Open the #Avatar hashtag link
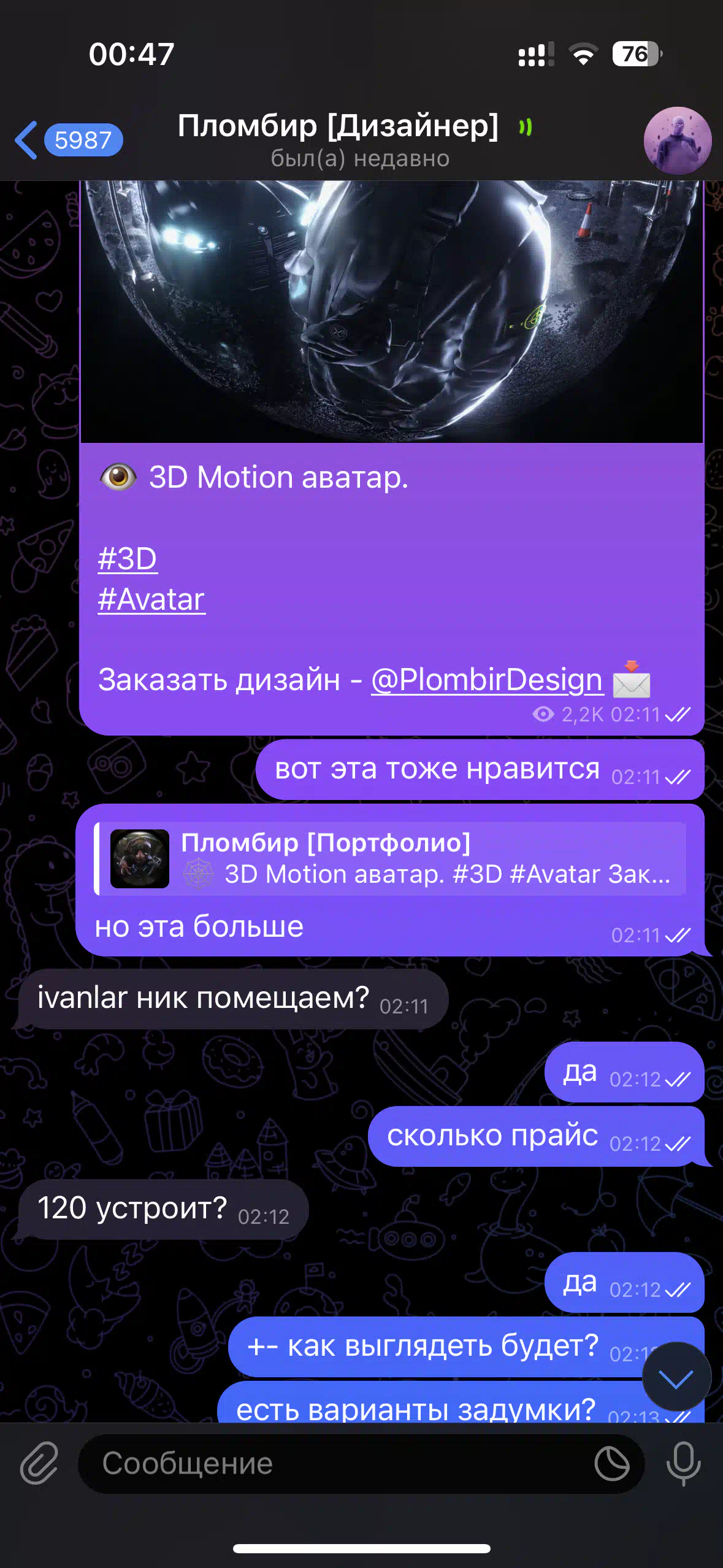 (x=151, y=599)
